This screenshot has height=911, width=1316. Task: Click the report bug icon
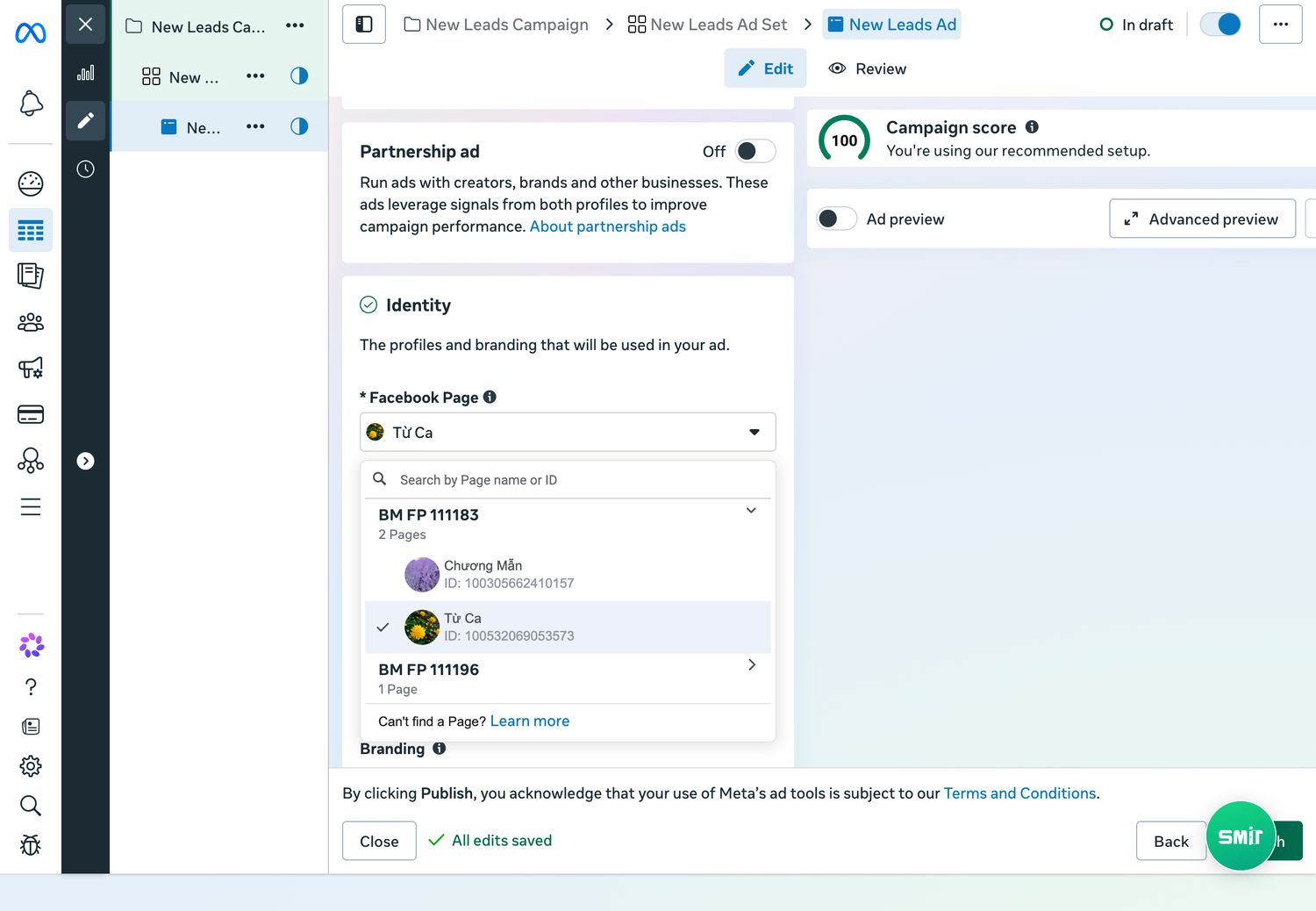click(31, 845)
